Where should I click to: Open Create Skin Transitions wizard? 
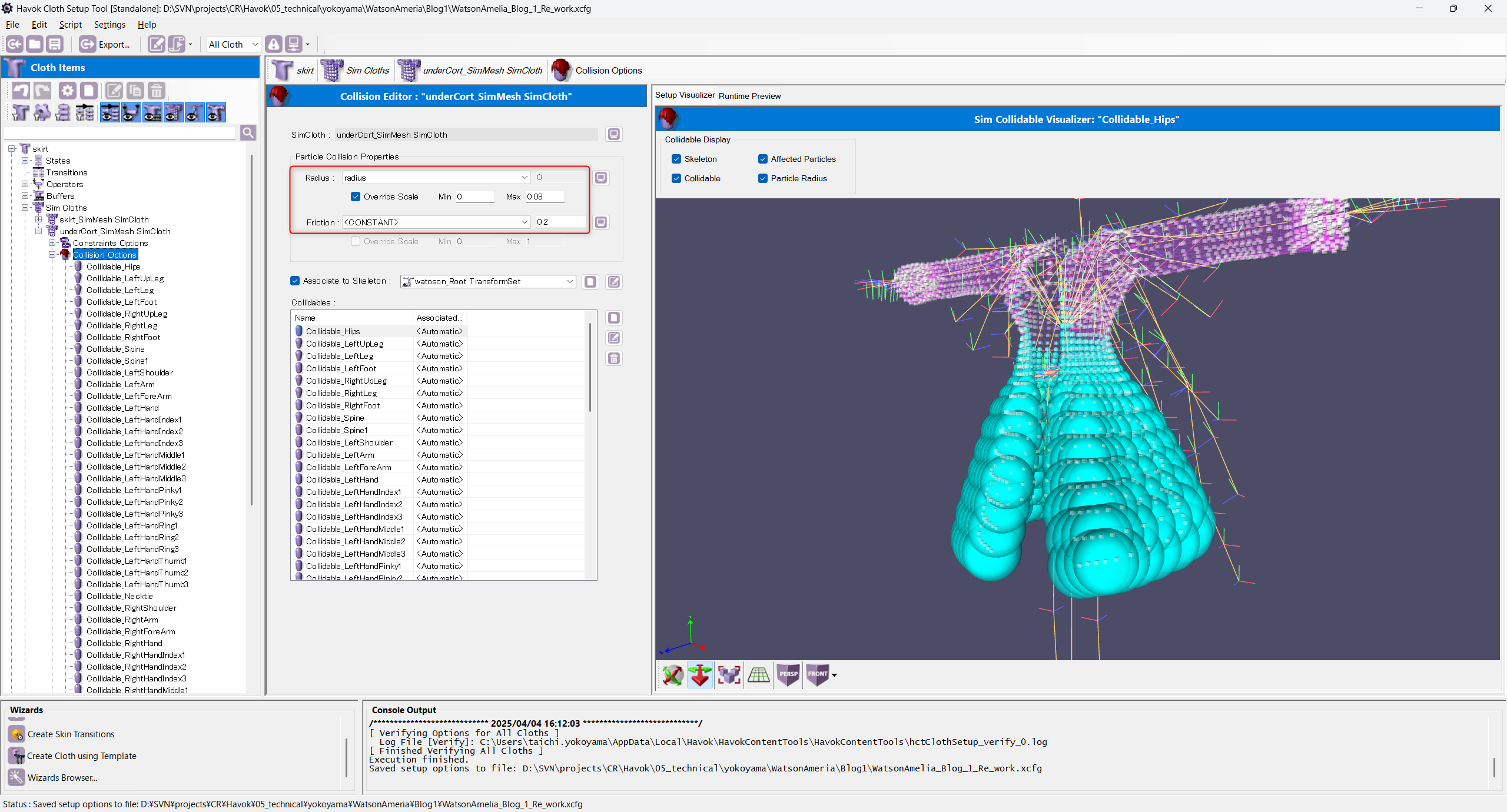(x=71, y=734)
